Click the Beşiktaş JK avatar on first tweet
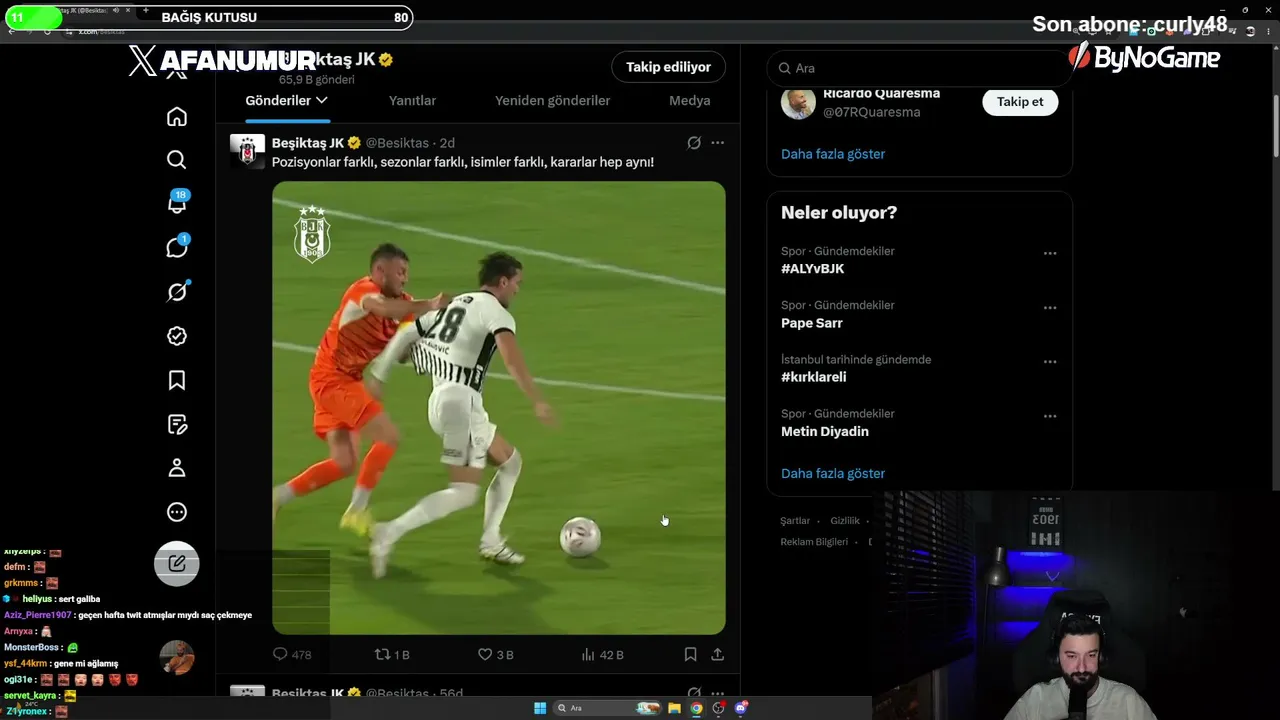This screenshot has width=1280, height=720. (248, 151)
